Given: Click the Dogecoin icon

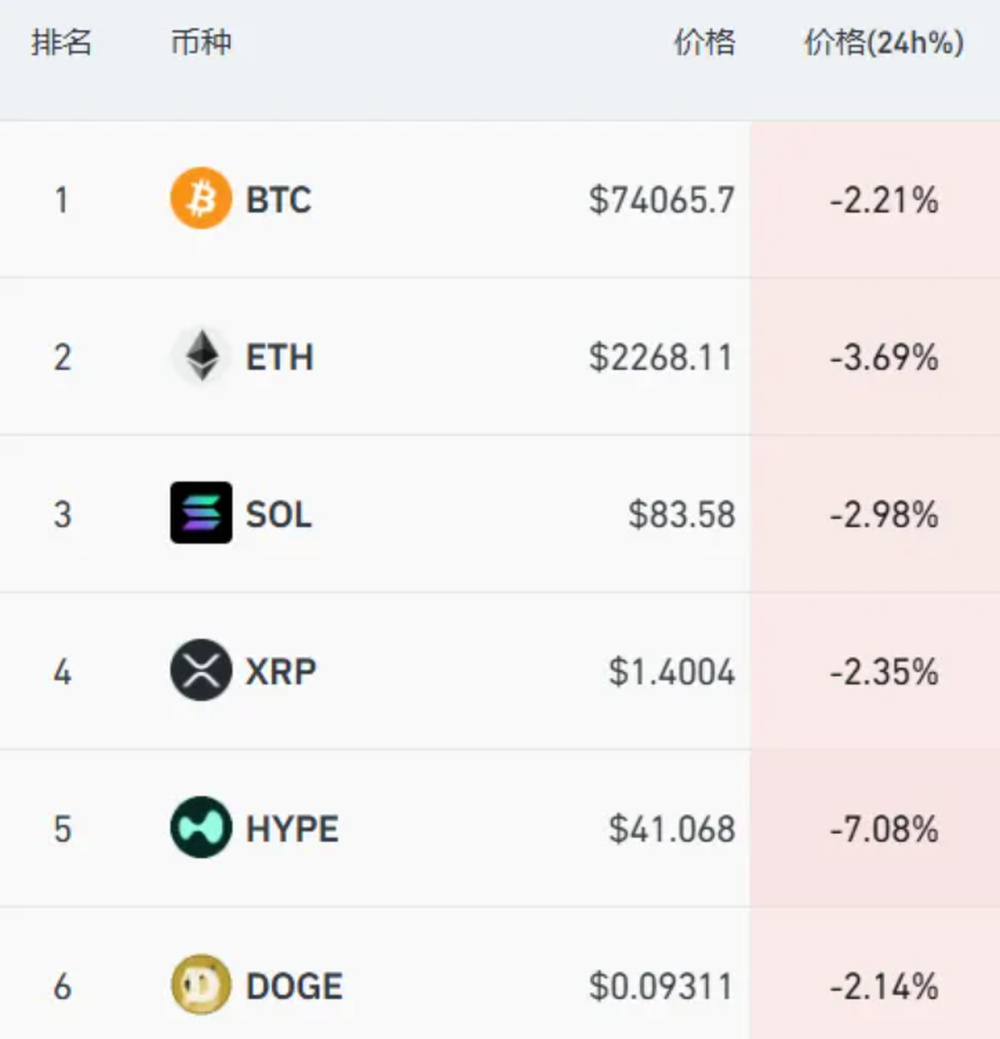Looking at the screenshot, I should (201, 985).
